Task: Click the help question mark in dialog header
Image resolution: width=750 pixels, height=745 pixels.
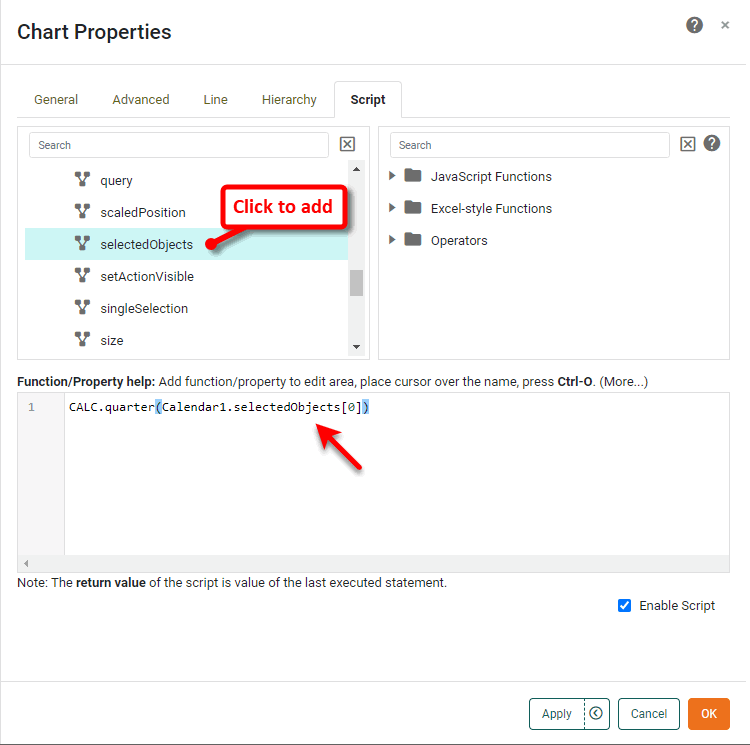Action: tap(694, 25)
